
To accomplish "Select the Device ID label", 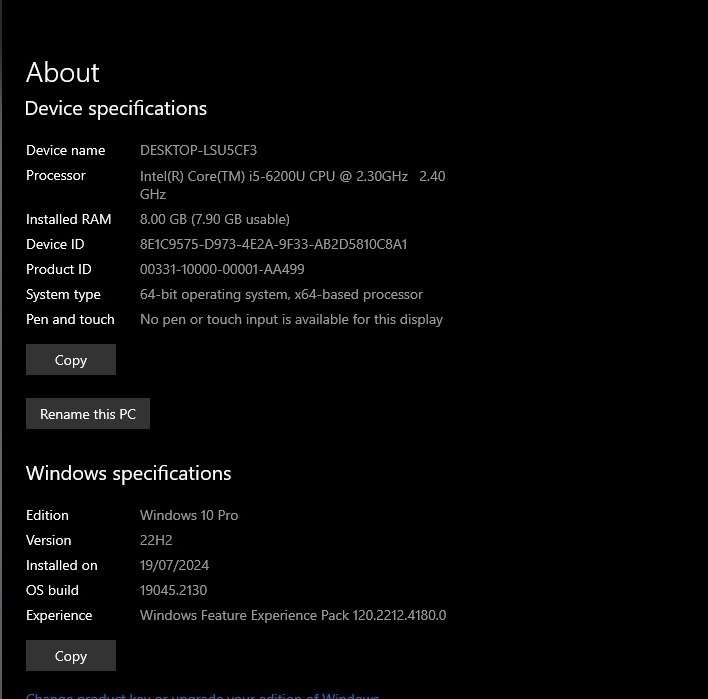I will (x=55, y=244).
